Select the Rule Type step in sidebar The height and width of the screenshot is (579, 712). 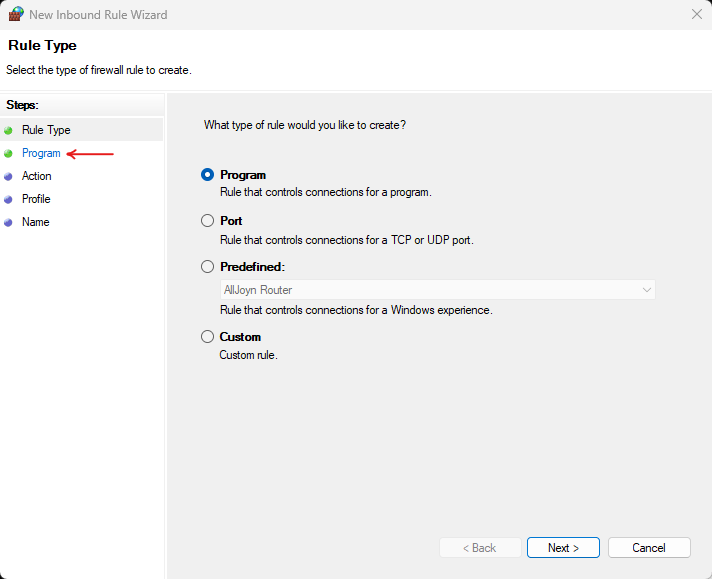click(x=46, y=130)
